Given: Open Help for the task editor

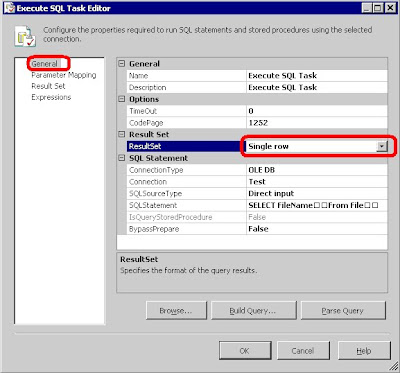Looking at the screenshot, I should click(x=364, y=351).
